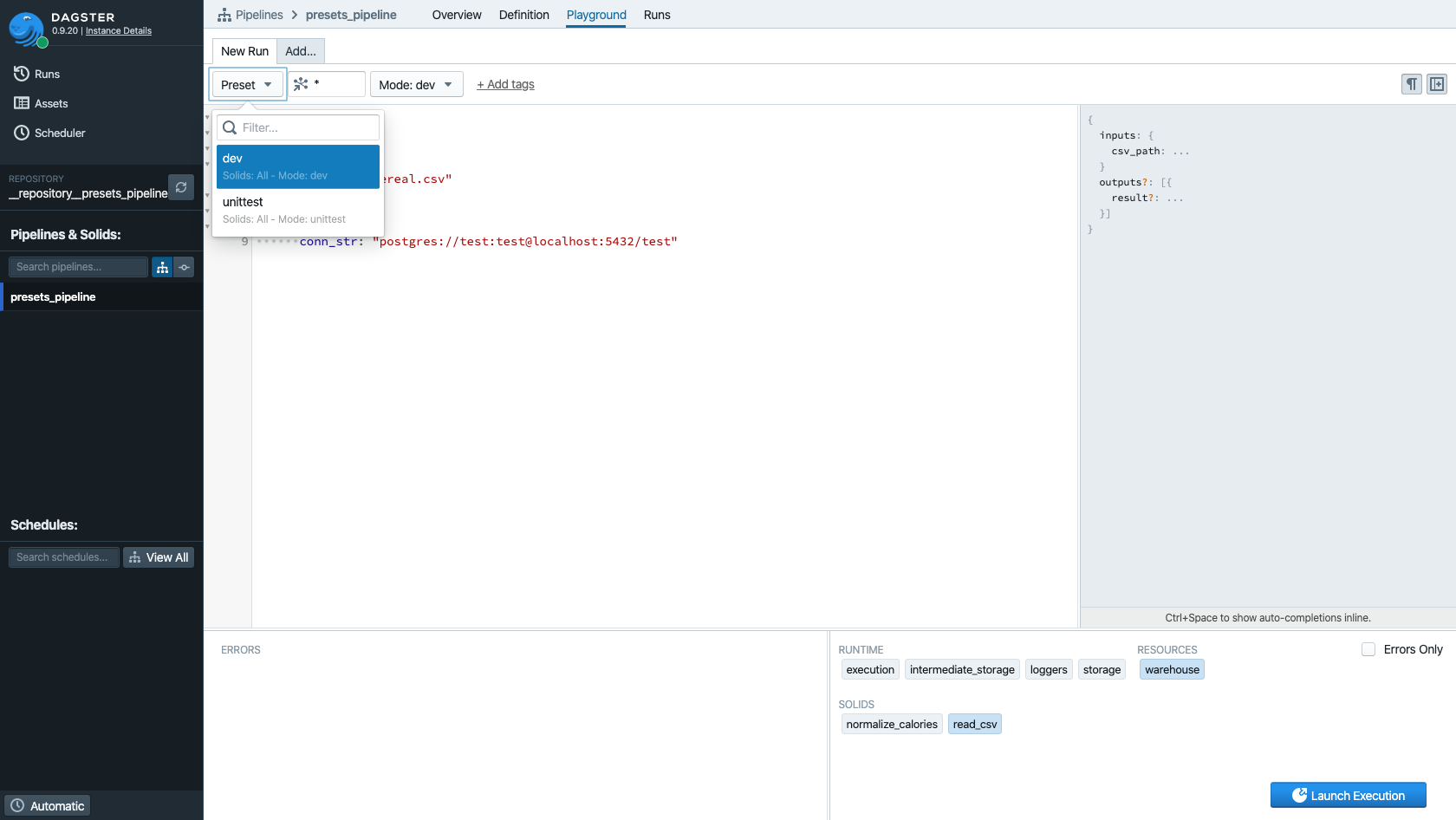Click the normalize_calories solid tag

click(x=892, y=724)
